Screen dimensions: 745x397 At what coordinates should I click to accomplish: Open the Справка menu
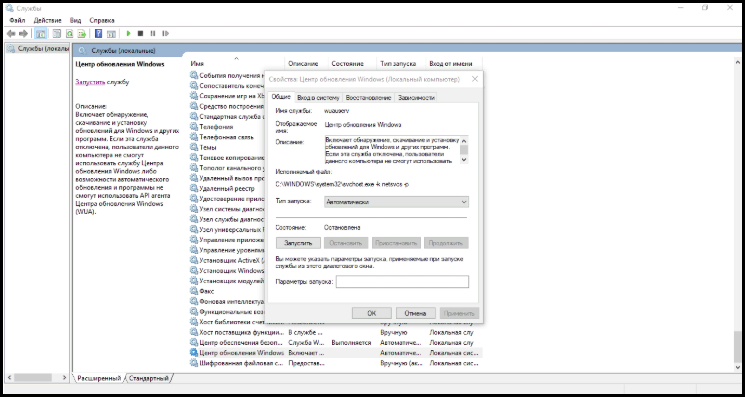102,20
